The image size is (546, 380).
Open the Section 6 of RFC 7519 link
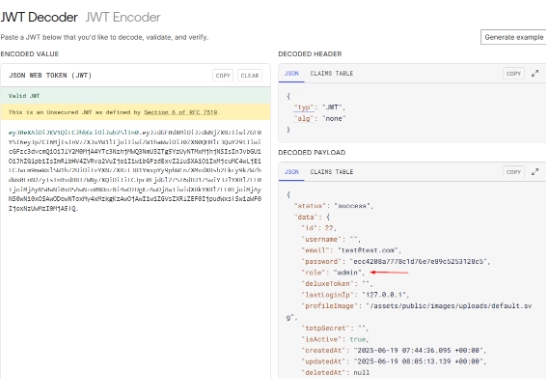coord(181,112)
